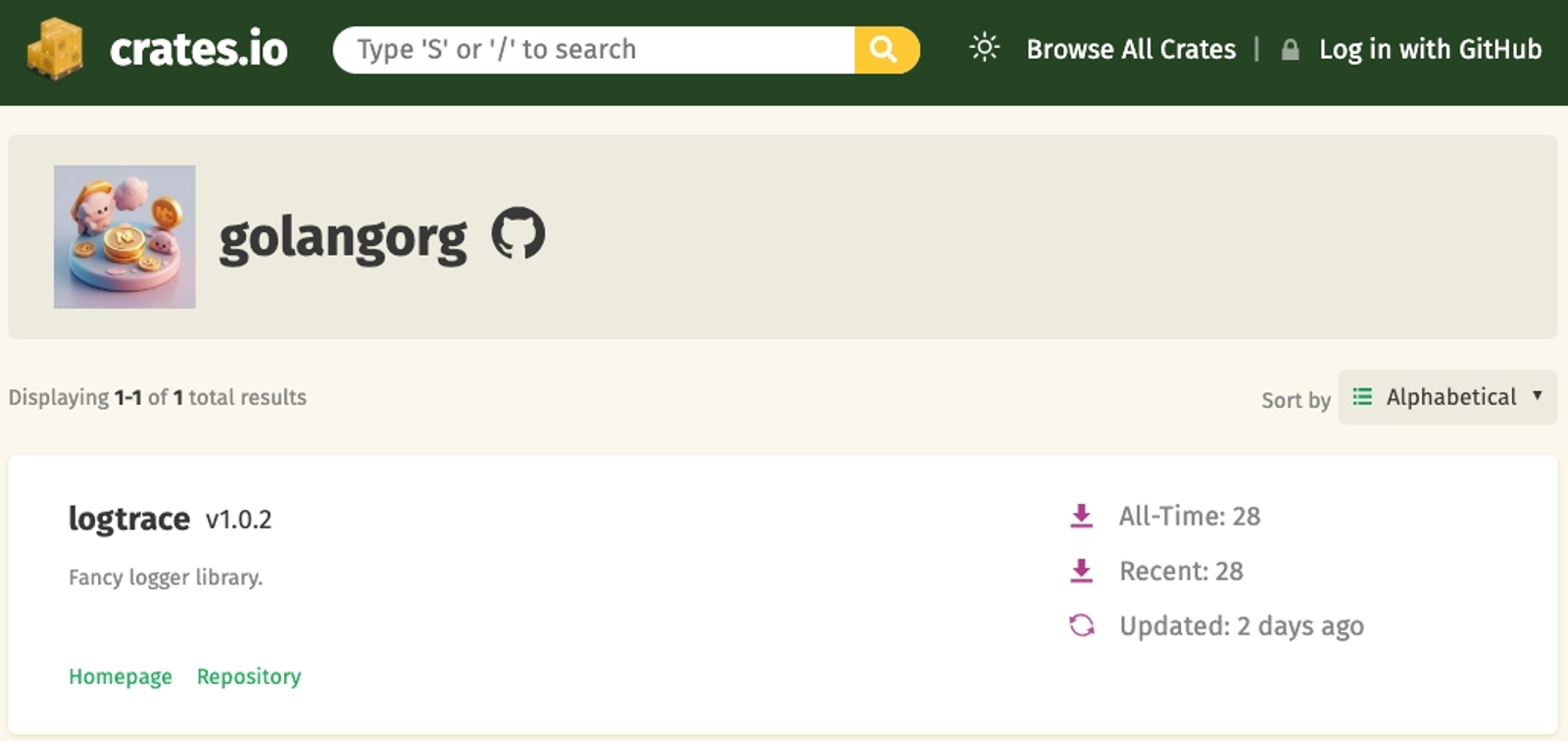
Task: Select the v1.0.2 version text
Action: point(238,519)
